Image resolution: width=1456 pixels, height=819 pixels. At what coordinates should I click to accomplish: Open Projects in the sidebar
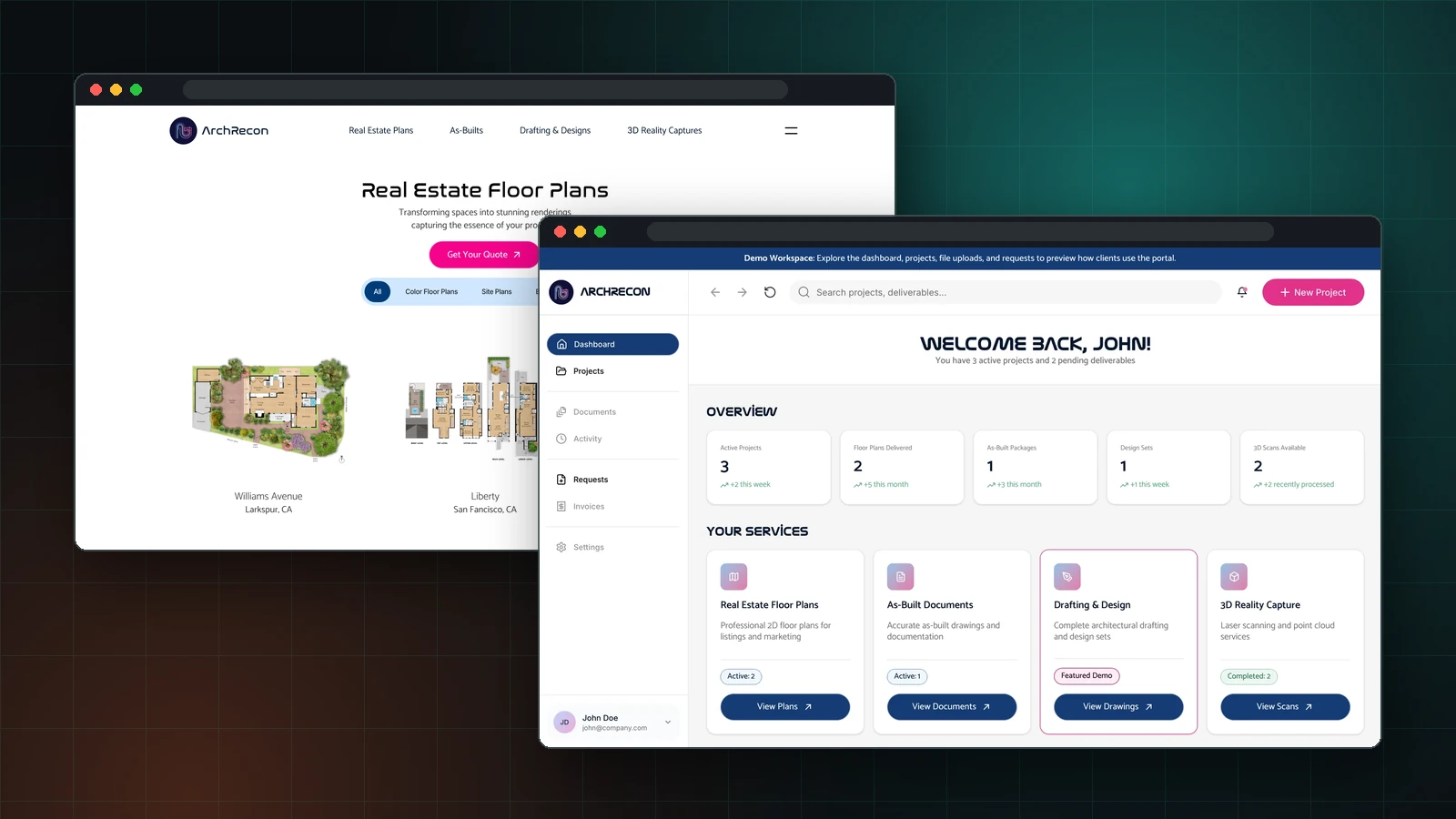(x=612, y=371)
